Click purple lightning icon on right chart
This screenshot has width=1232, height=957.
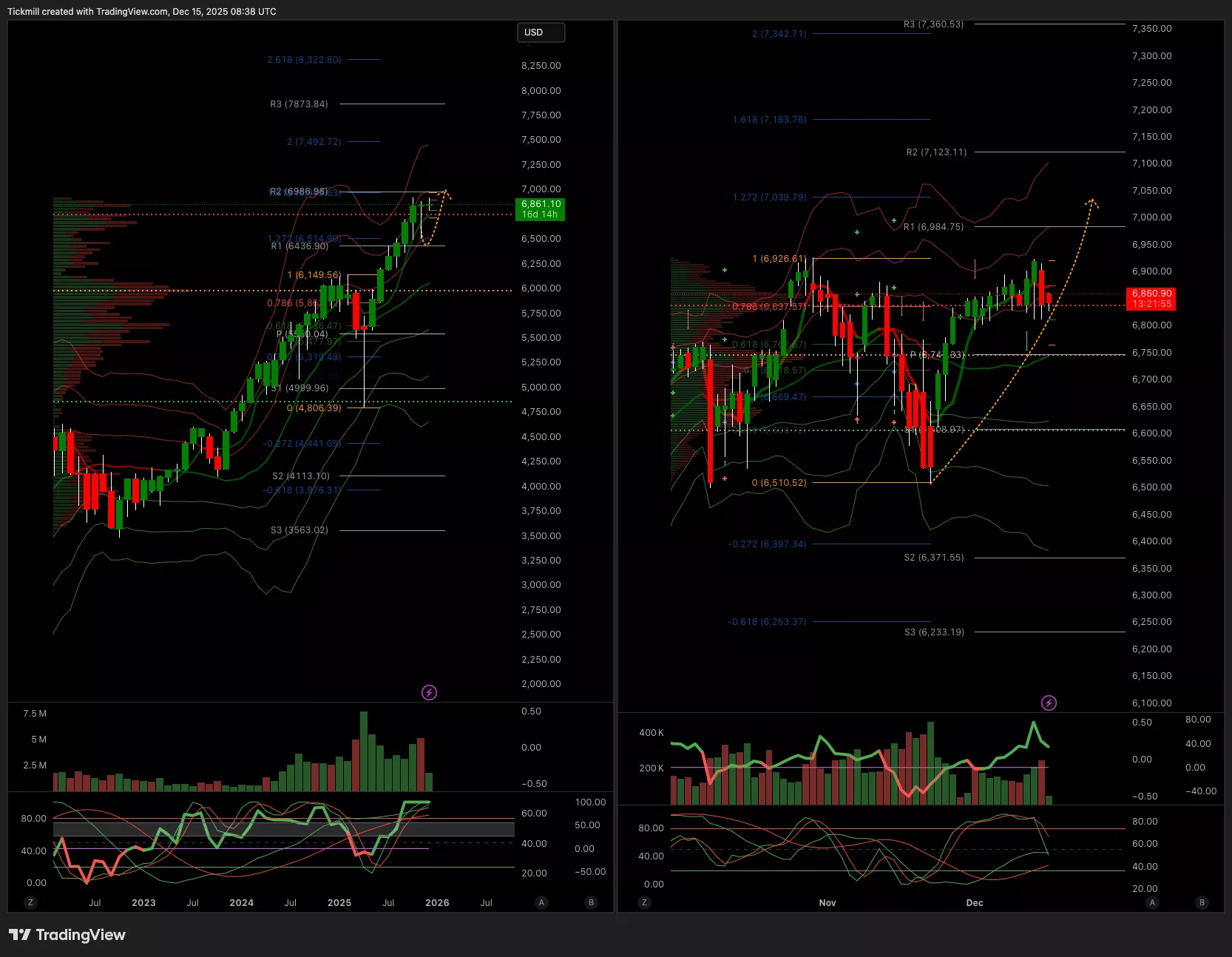point(1049,703)
